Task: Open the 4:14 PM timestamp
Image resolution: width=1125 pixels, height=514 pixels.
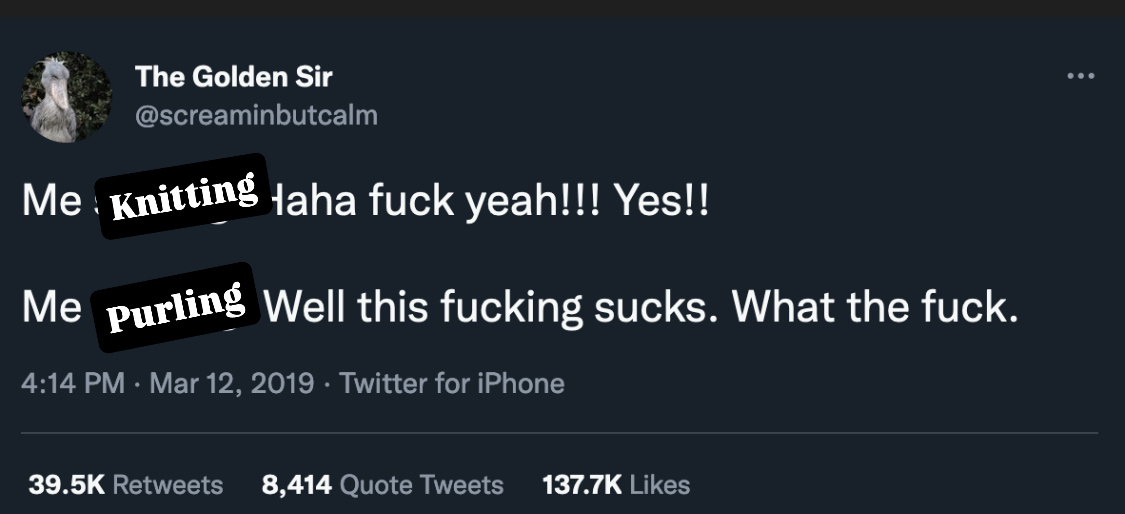Action: (x=72, y=383)
